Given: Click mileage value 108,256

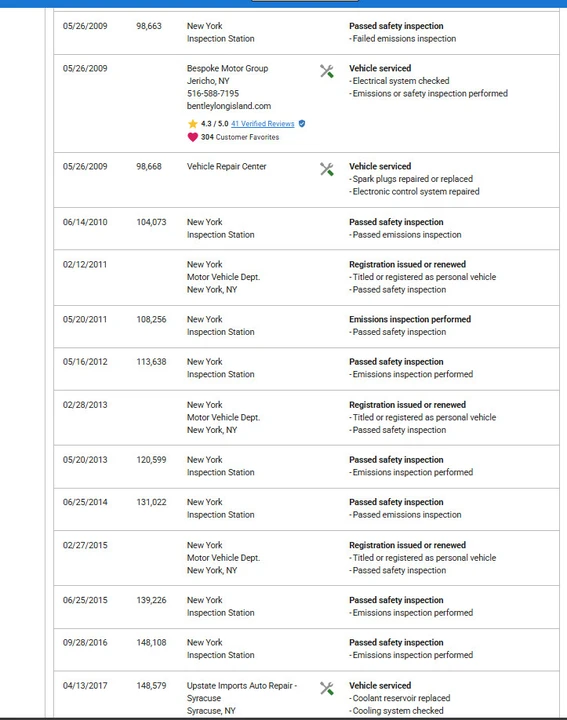Looking at the screenshot, I should 151,320.
